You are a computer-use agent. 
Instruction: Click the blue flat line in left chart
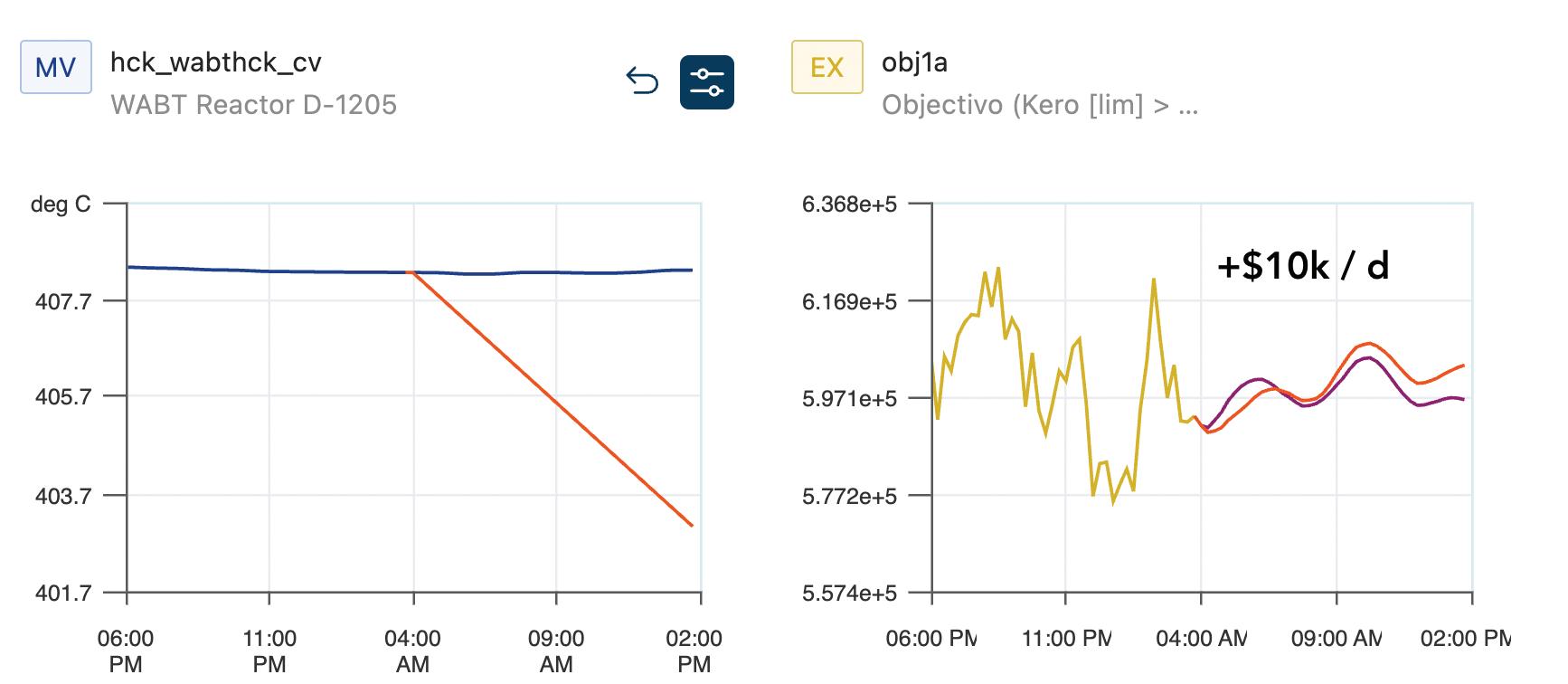271,271
